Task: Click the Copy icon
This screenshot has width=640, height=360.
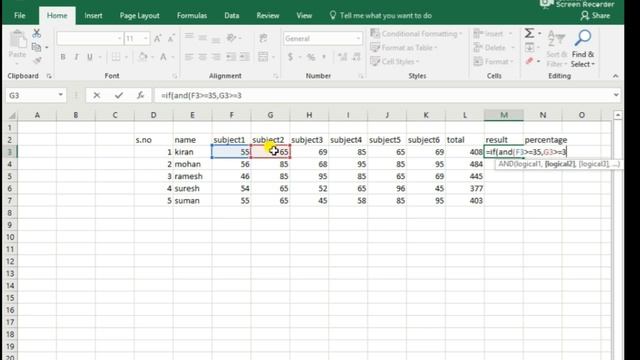Action: point(36,47)
